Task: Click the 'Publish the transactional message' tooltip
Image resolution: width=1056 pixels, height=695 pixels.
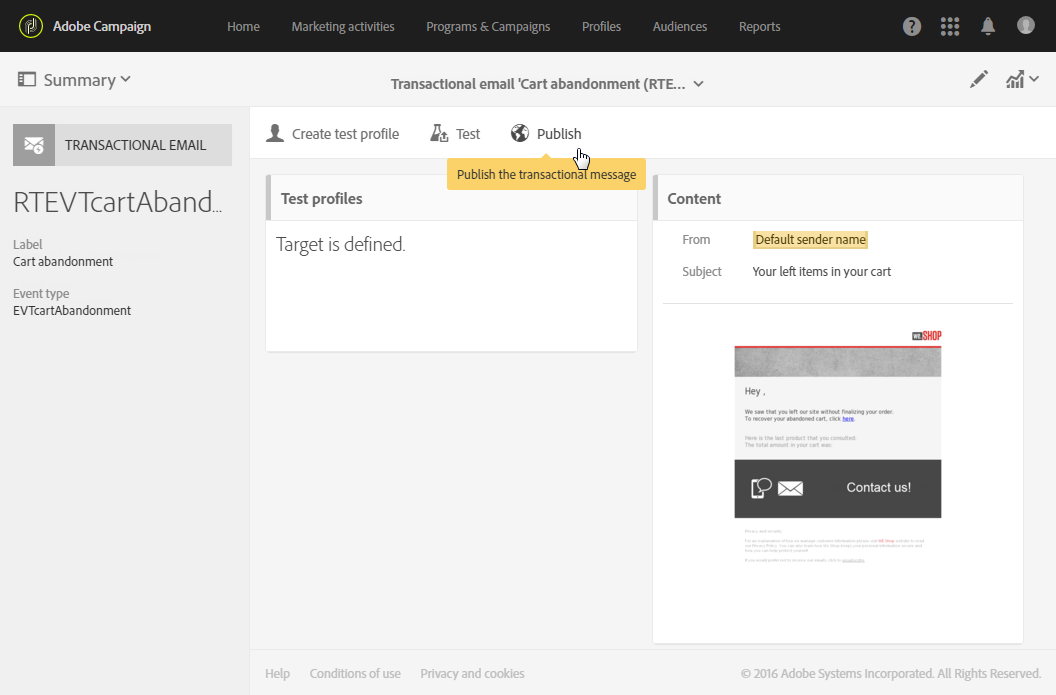Action: tap(546, 174)
